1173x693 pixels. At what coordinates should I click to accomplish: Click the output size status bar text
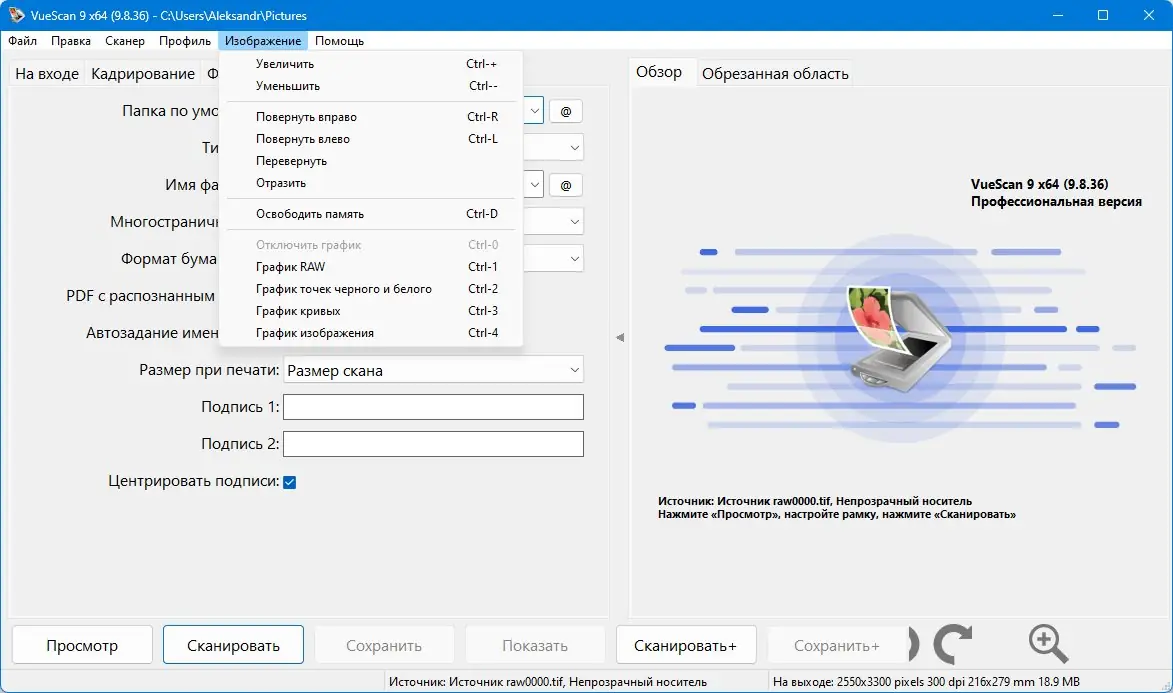926,682
